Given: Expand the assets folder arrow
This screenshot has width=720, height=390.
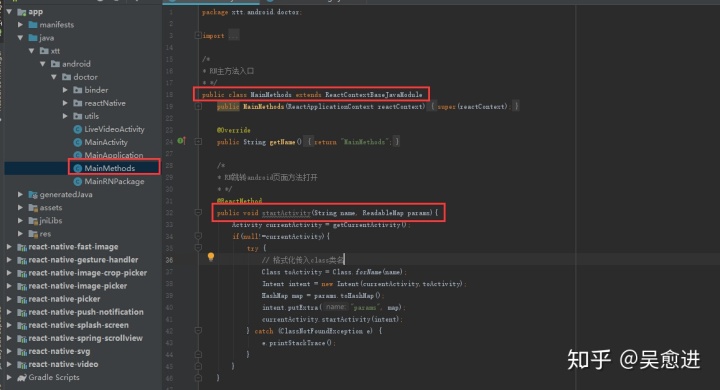Looking at the screenshot, I should click(20, 208).
